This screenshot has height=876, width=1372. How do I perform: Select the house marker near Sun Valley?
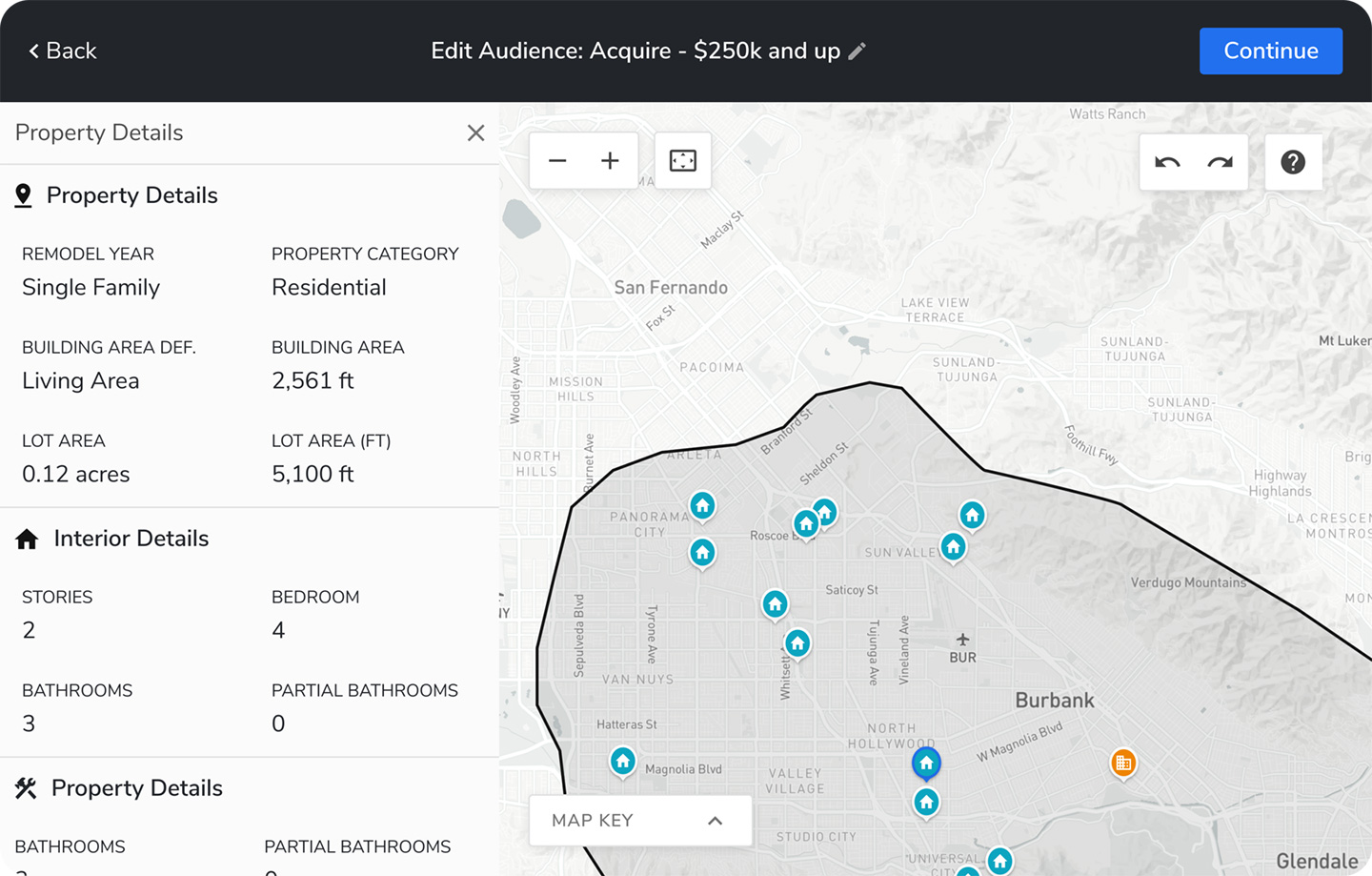click(953, 547)
